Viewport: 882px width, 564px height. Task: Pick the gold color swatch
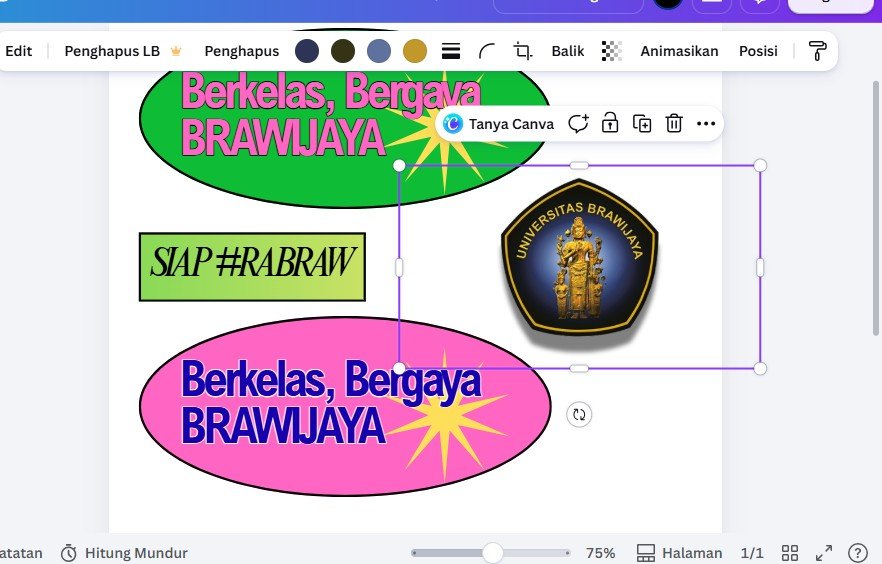(415, 51)
